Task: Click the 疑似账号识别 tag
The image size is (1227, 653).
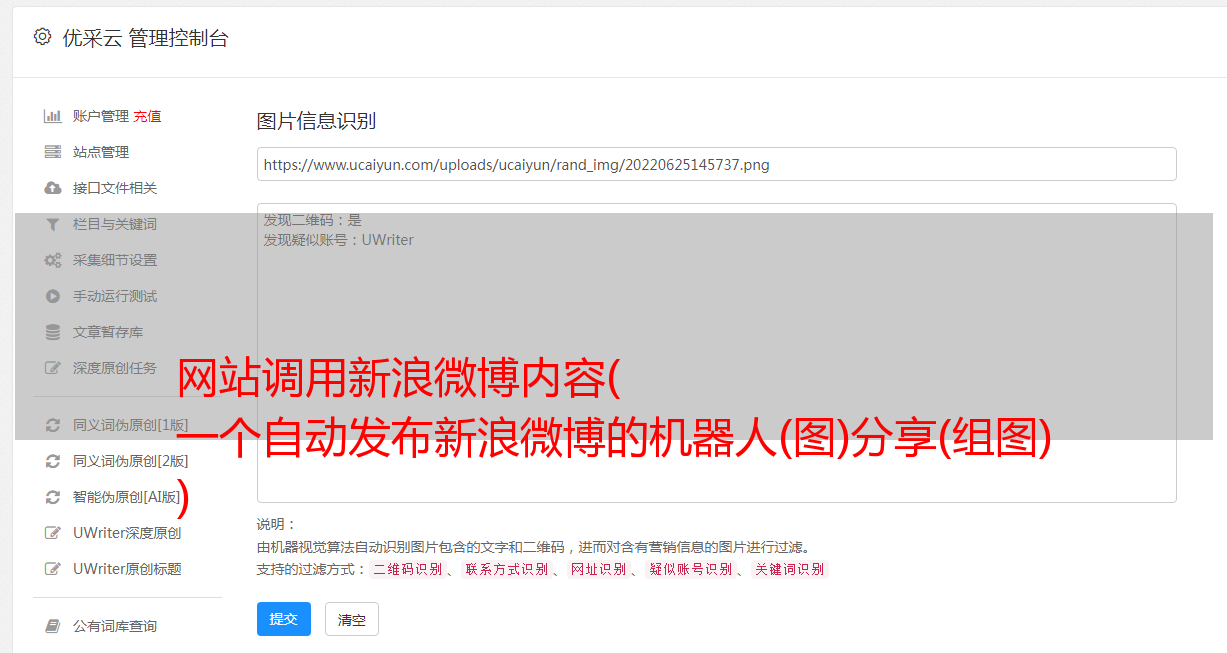Action: (690, 569)
